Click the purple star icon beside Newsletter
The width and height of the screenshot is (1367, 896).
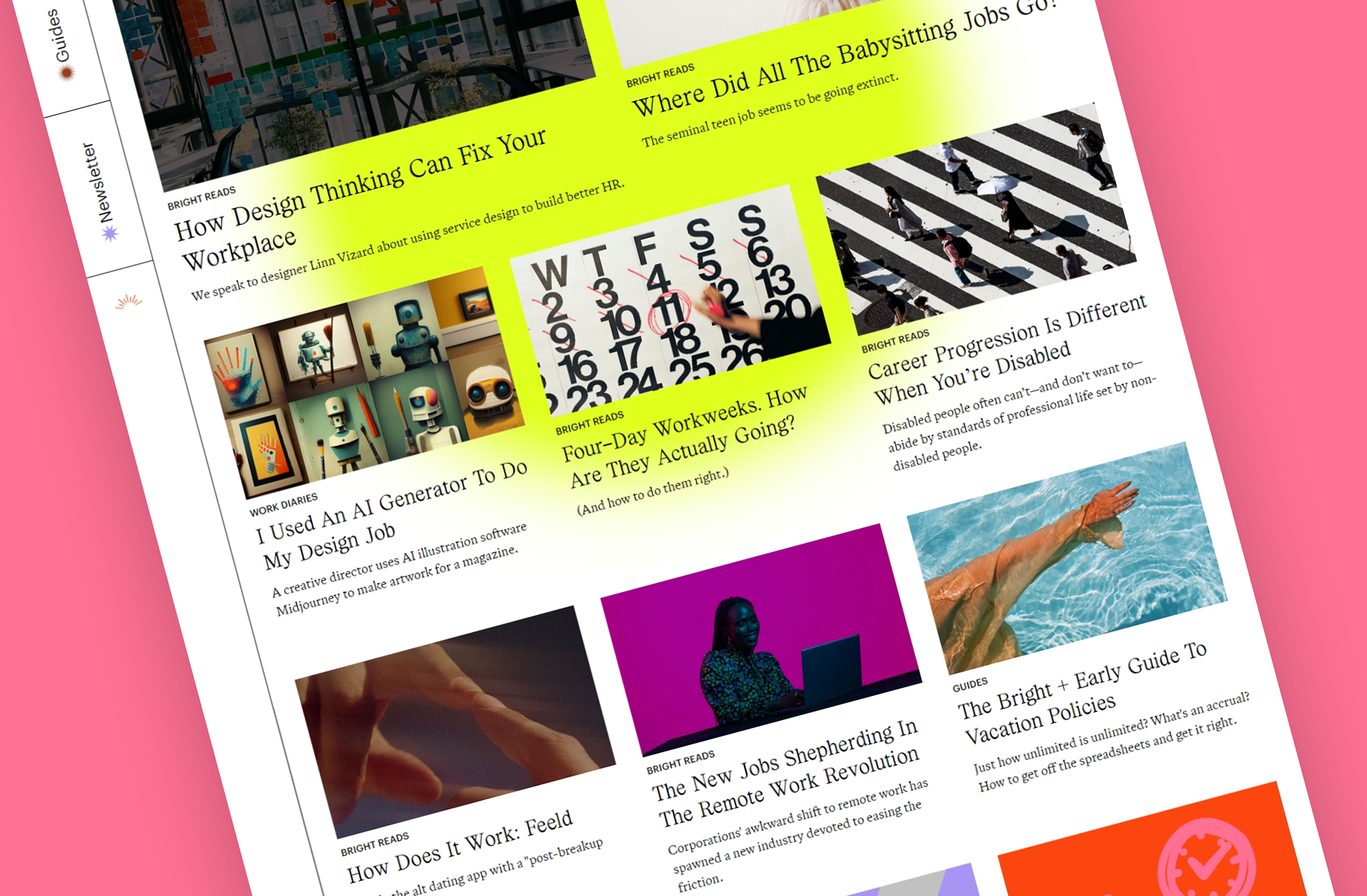(109, 233)
